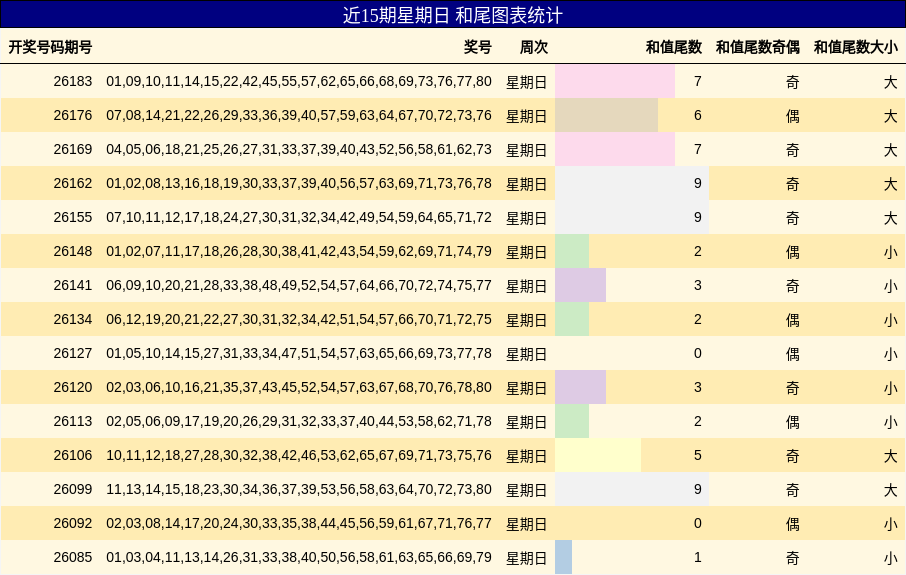Click the 开奖号码期号 column header
The height and width of the screenshot is (575, 906).
tap(50, 47)
